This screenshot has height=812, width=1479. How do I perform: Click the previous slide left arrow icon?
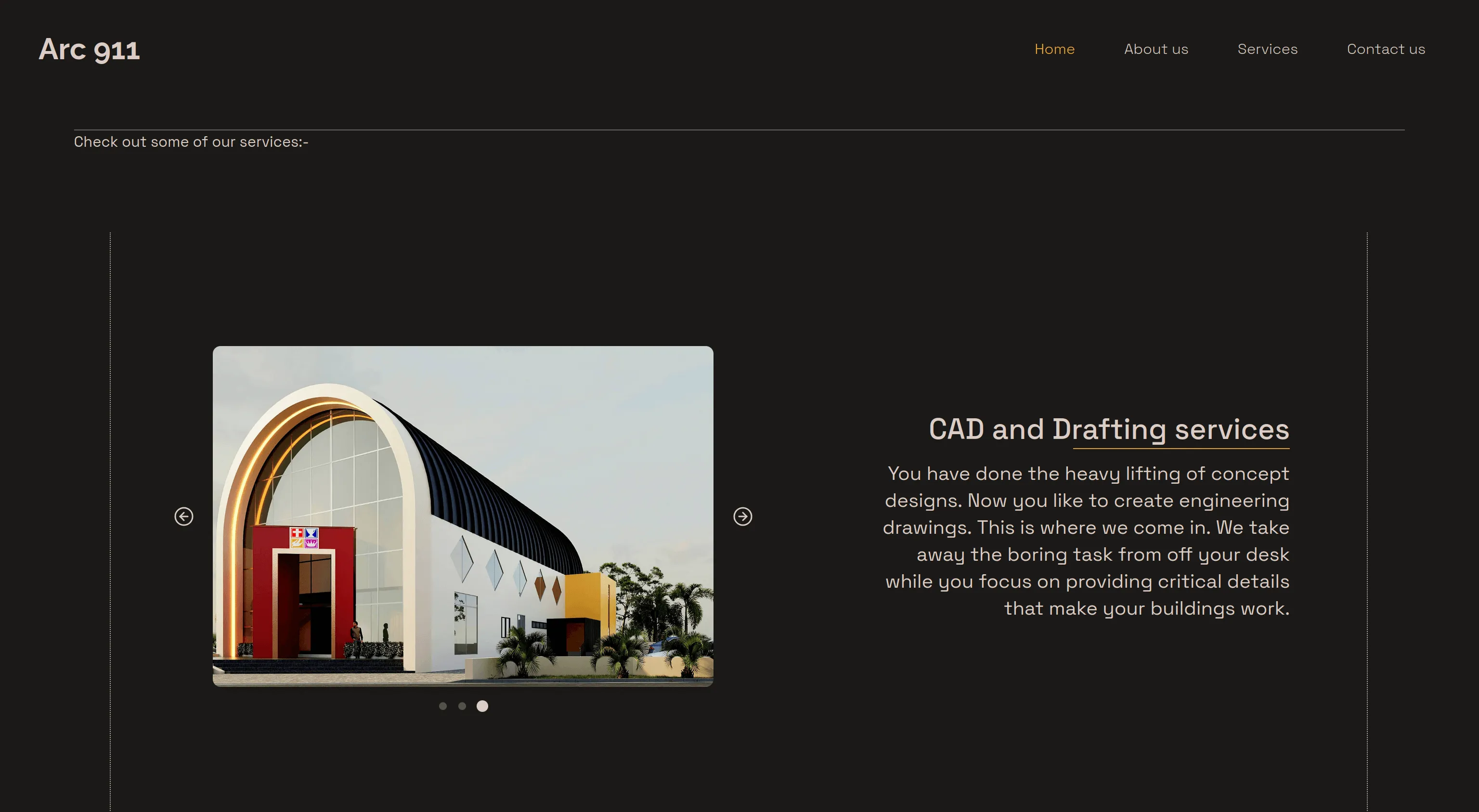[x=184, y=516]
